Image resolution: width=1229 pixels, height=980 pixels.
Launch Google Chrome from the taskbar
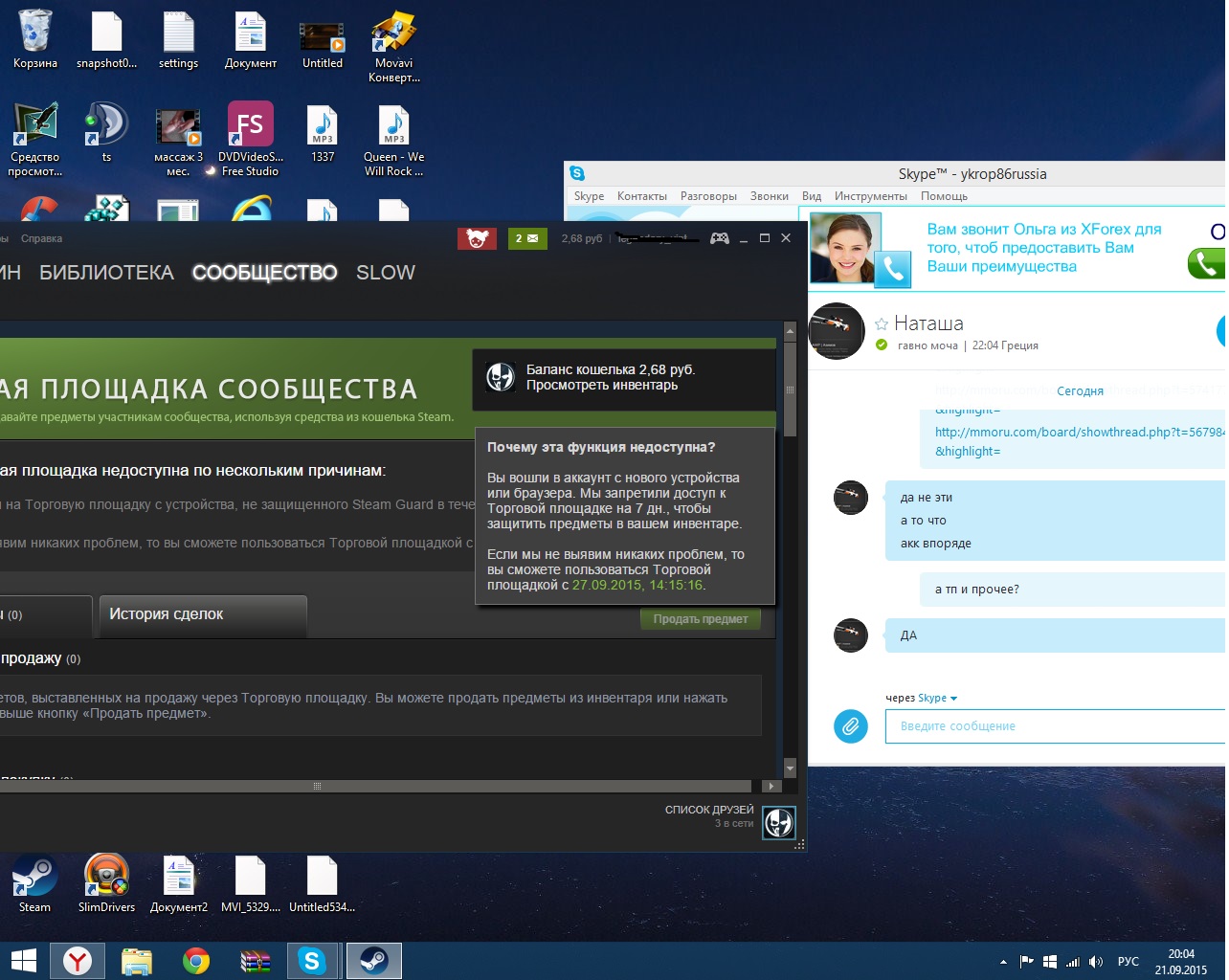[196, 961]
